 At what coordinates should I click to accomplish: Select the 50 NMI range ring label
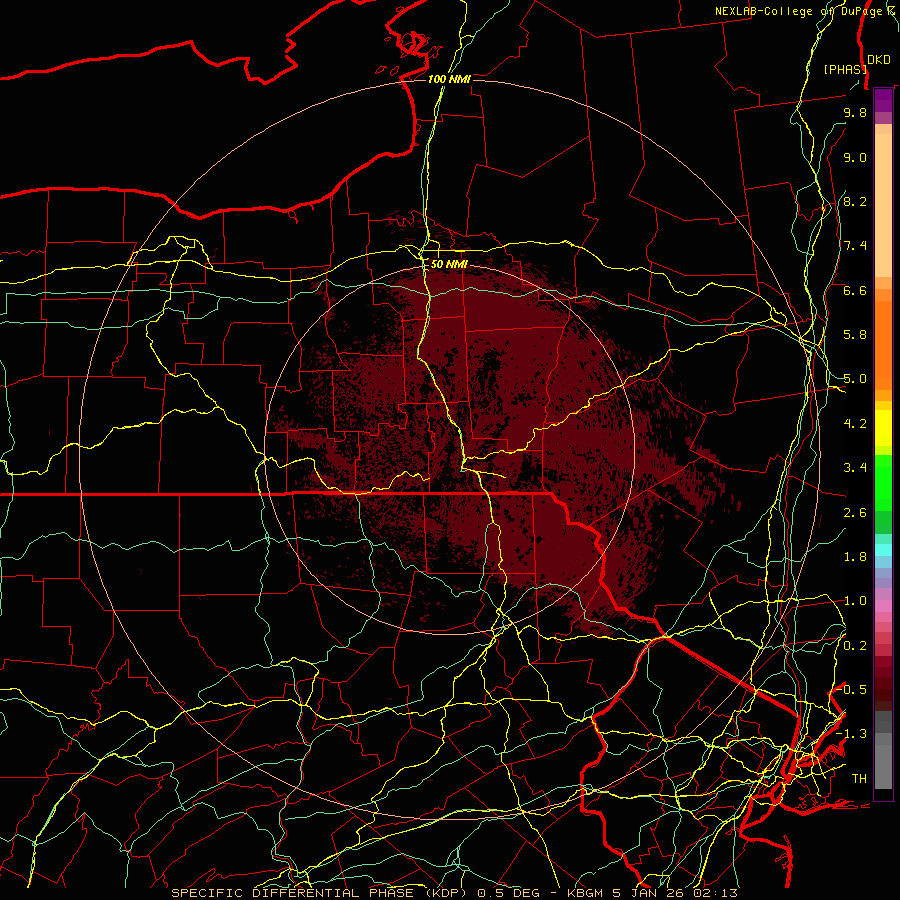[449, 264]
